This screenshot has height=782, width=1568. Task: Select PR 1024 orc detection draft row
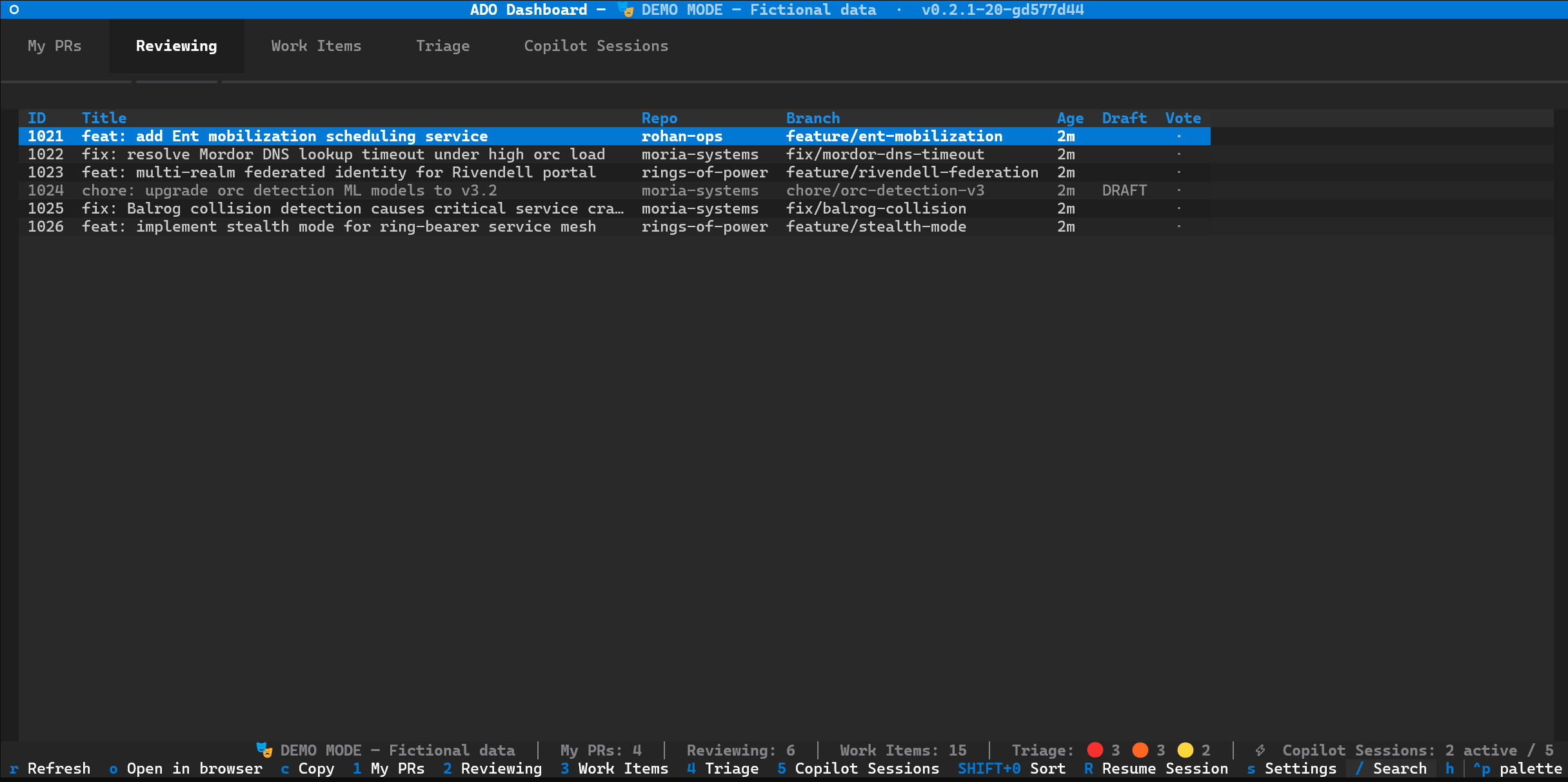click(x=615, y=190)
